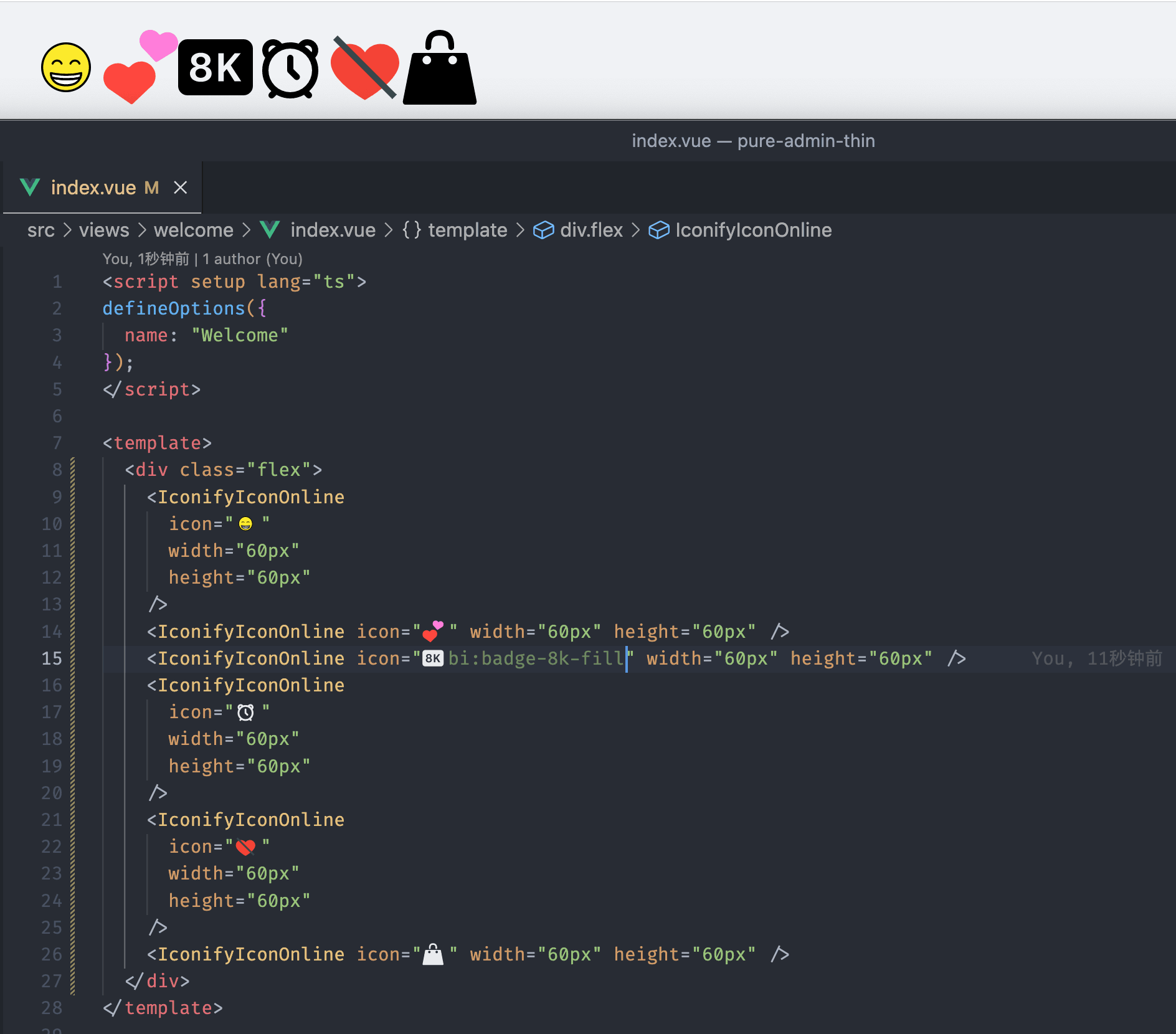Image resolution: width=1176 pixels, height=1034 pixels.
Task: Click the inline blame text on line 15
Action: pyautogui.click(x=1096, y=658)
